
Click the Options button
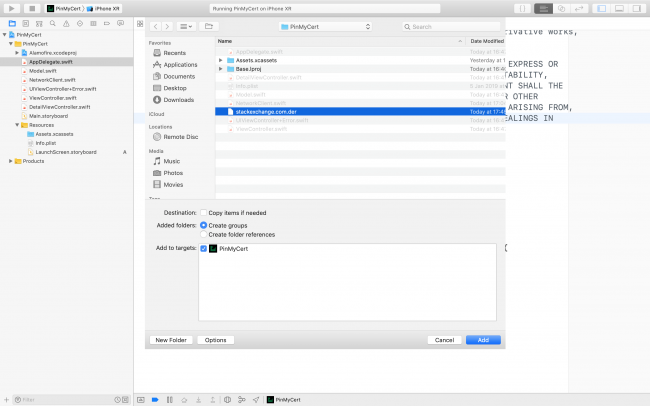216,340
